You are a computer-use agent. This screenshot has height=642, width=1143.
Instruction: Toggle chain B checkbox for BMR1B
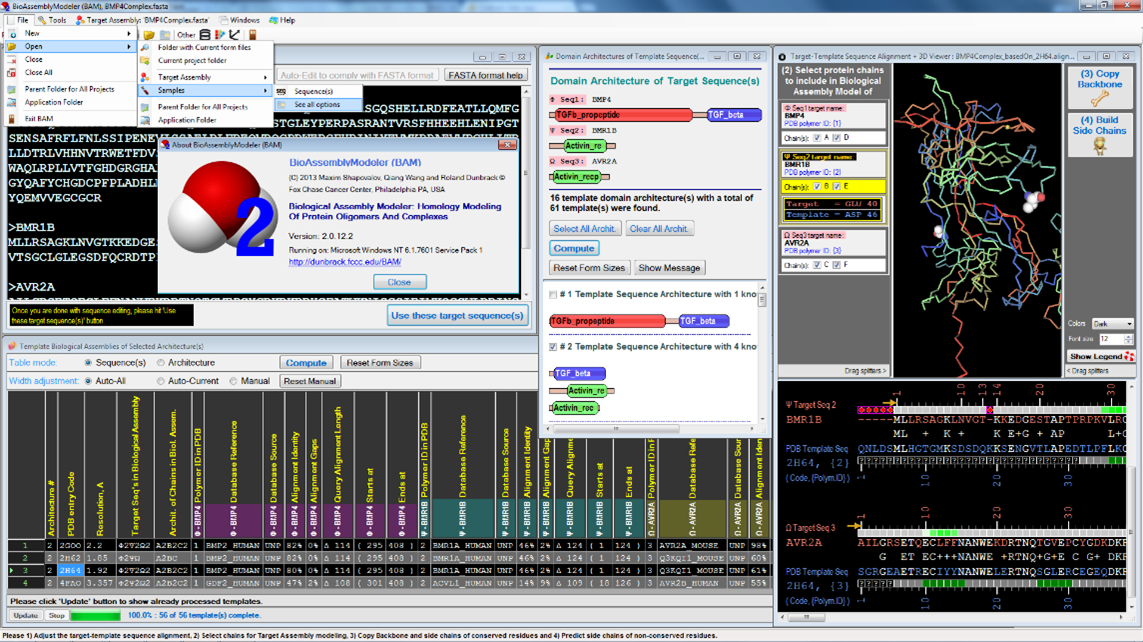[x=816, y=187]
